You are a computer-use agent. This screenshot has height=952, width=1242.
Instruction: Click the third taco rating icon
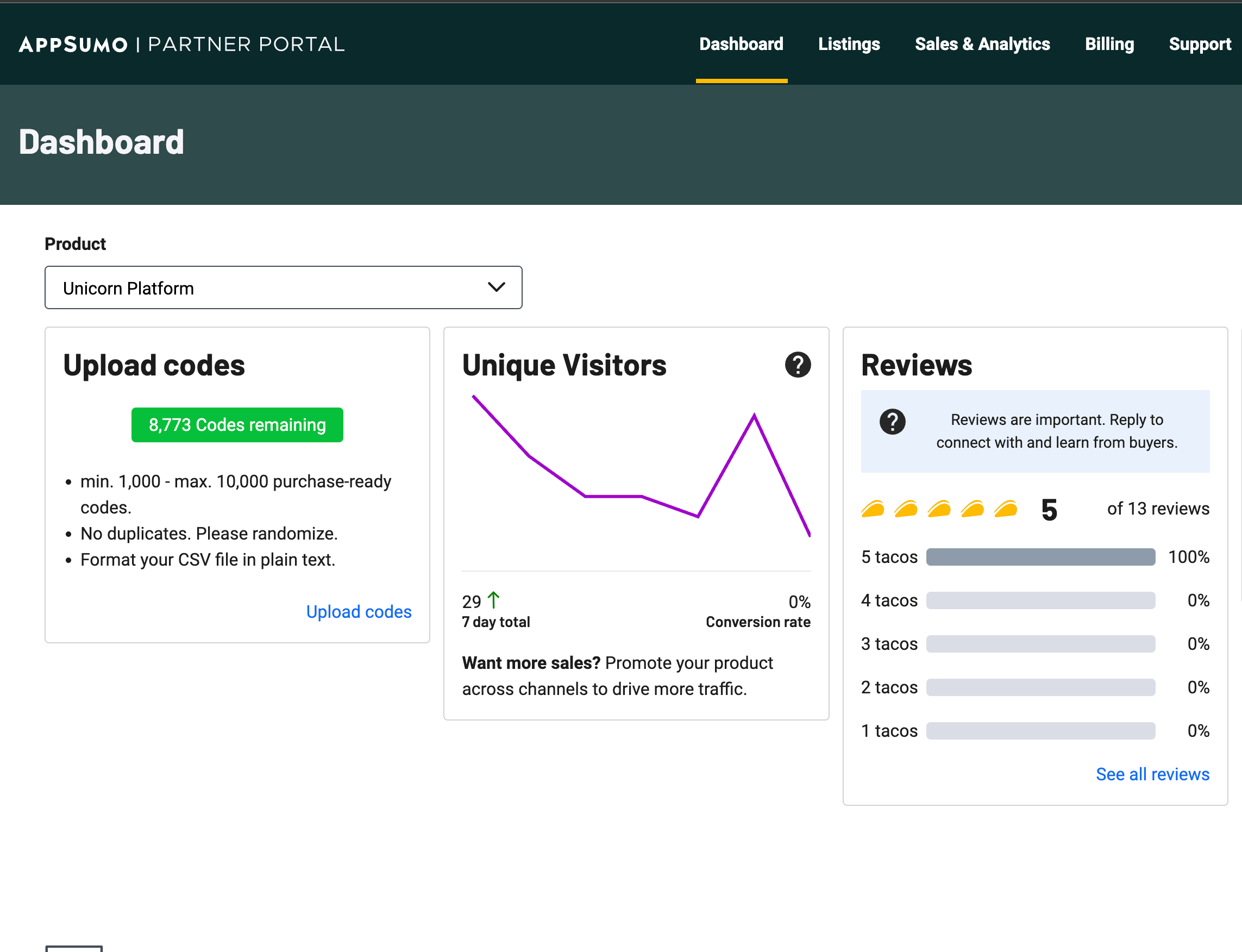coord(939,509)
